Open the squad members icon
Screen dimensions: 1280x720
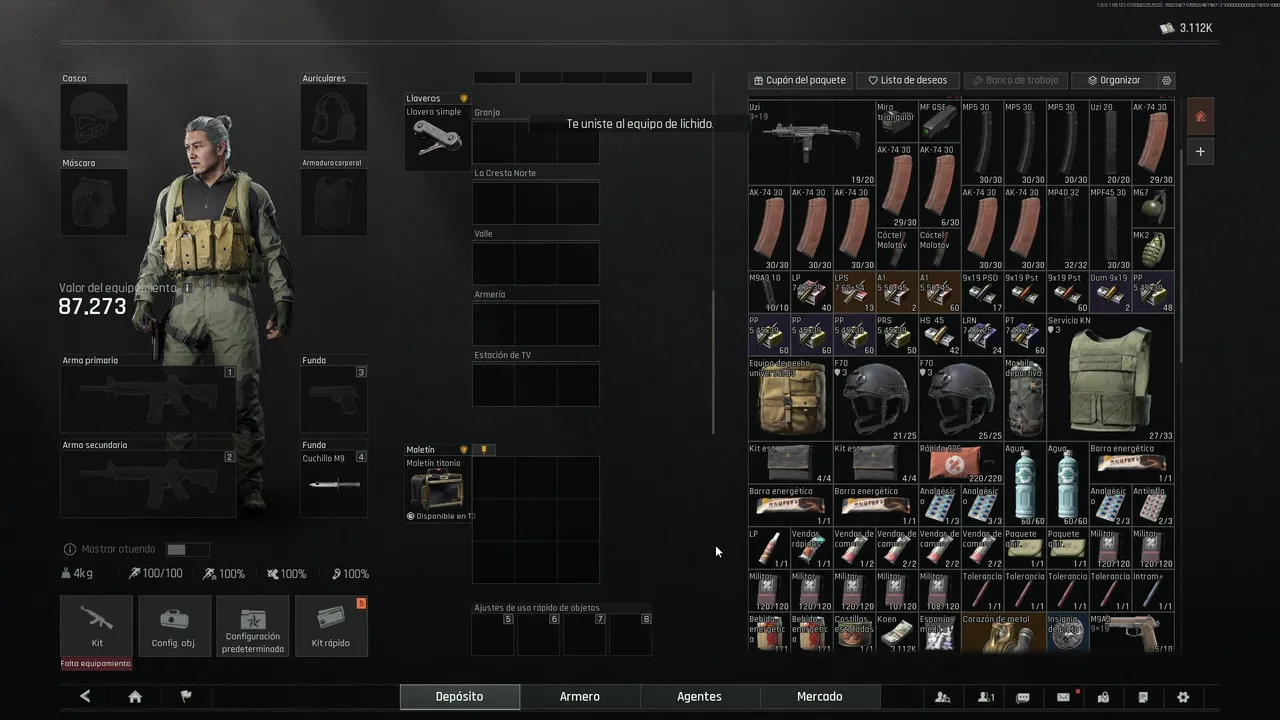942,697
